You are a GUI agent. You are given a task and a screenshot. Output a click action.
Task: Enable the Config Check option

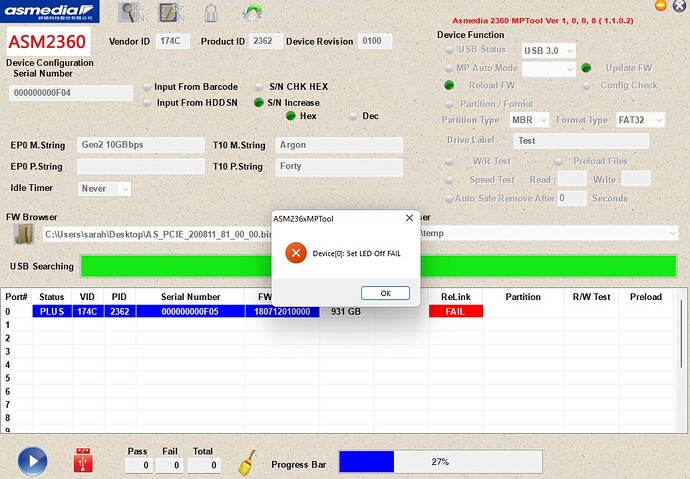(x=586, y=86)
